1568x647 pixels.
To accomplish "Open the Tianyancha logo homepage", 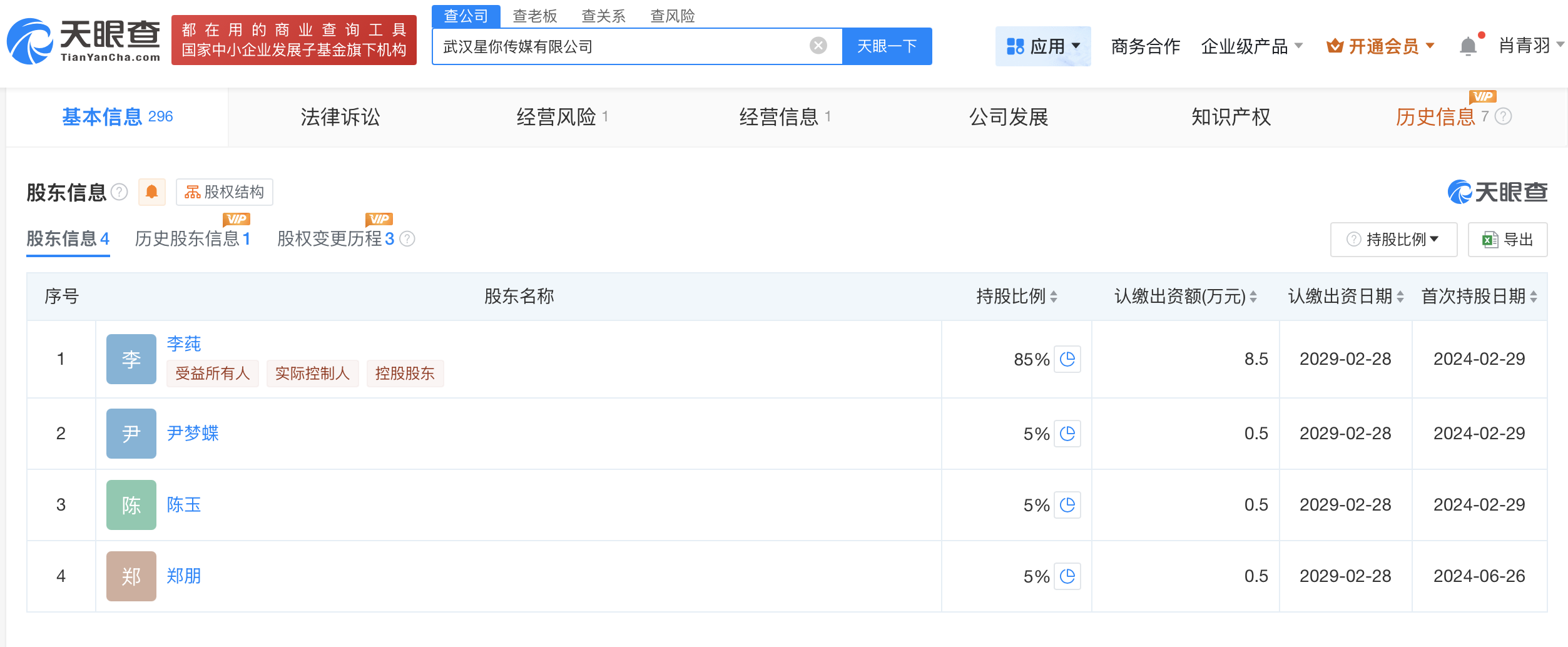I will (x=84, y=41).
